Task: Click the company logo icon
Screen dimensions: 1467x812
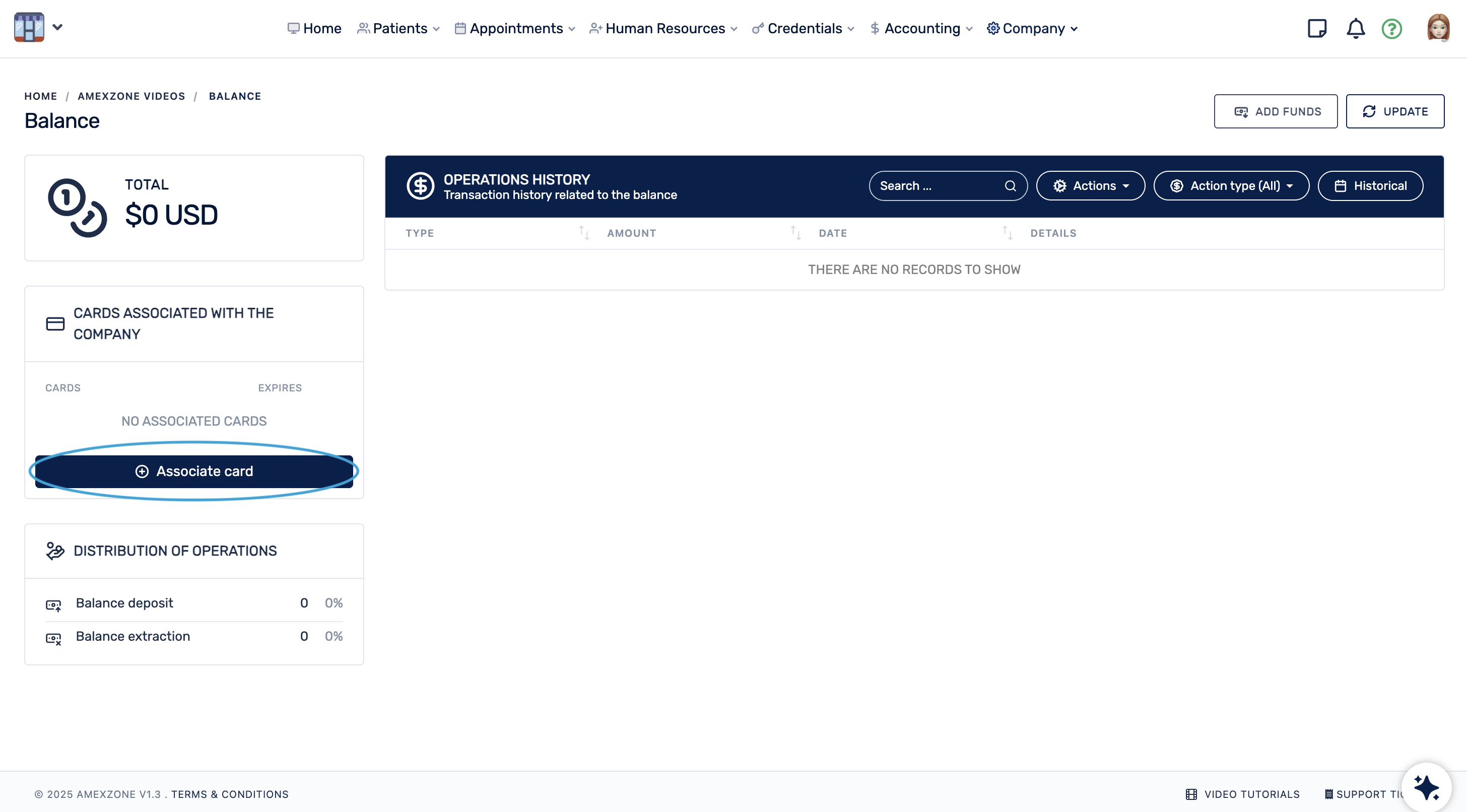Action: click(x=29, y=27)
